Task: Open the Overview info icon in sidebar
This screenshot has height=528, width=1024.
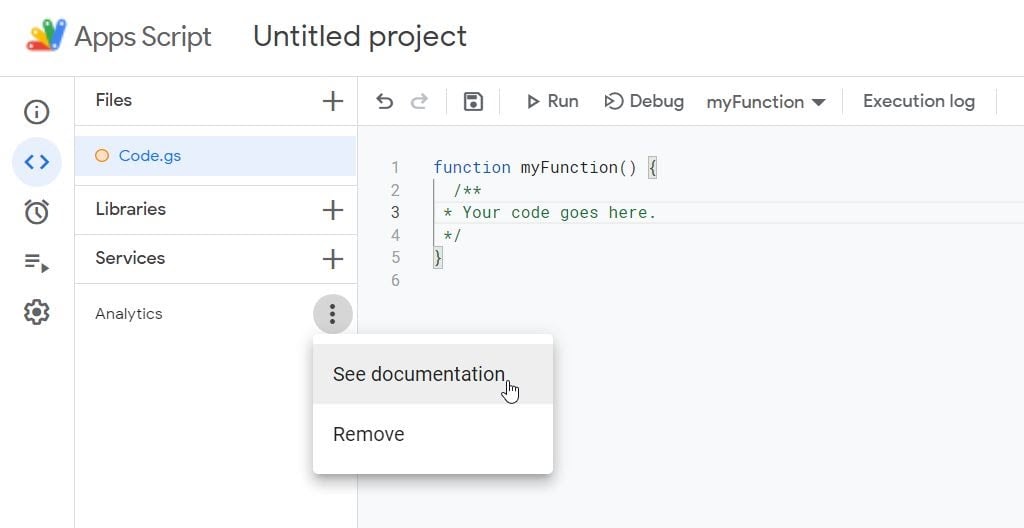Action: [x=37, y=112]
